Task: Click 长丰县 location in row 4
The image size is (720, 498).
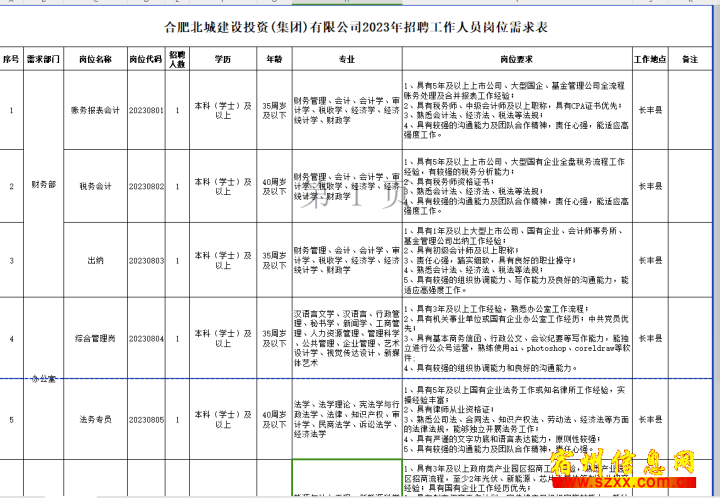Action: (x=650, y=338)
